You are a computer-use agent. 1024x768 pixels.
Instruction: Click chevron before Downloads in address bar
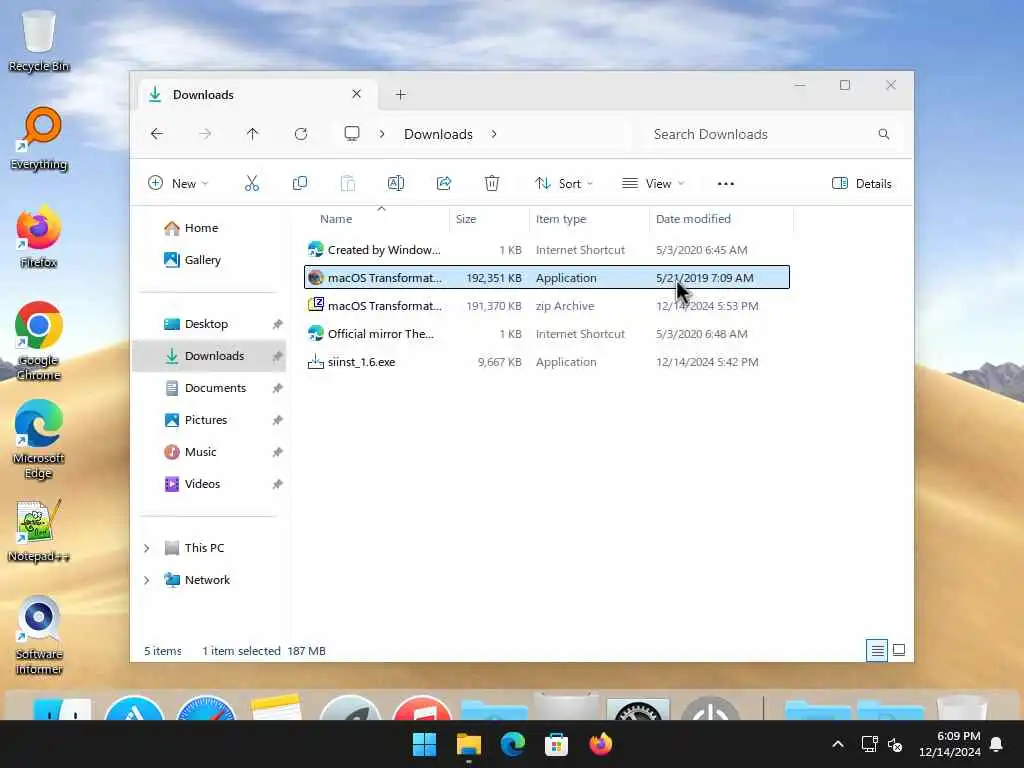click(x=382, y=134)
